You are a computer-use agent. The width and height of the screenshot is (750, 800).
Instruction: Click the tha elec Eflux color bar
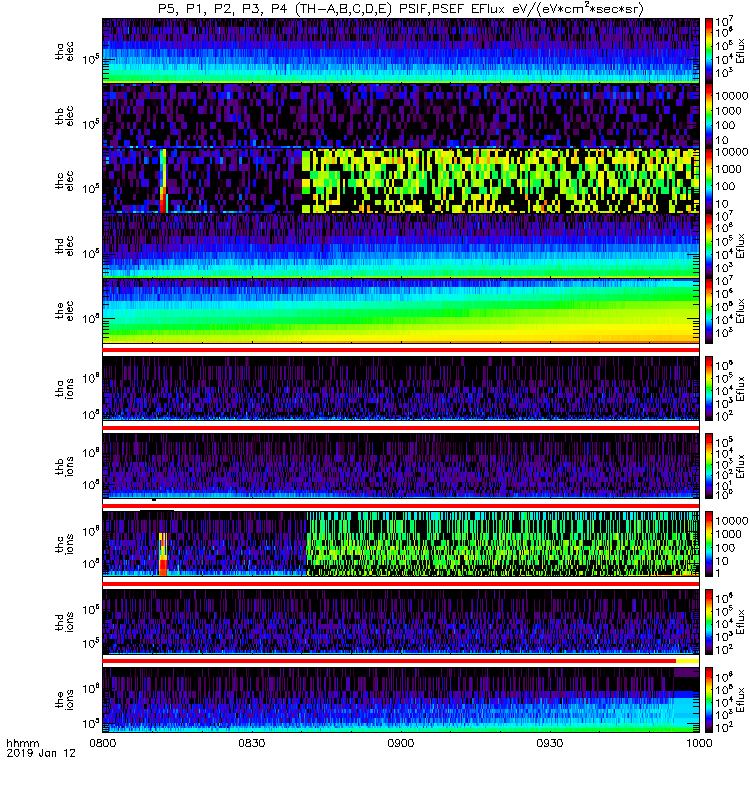(x=709, y=51)
